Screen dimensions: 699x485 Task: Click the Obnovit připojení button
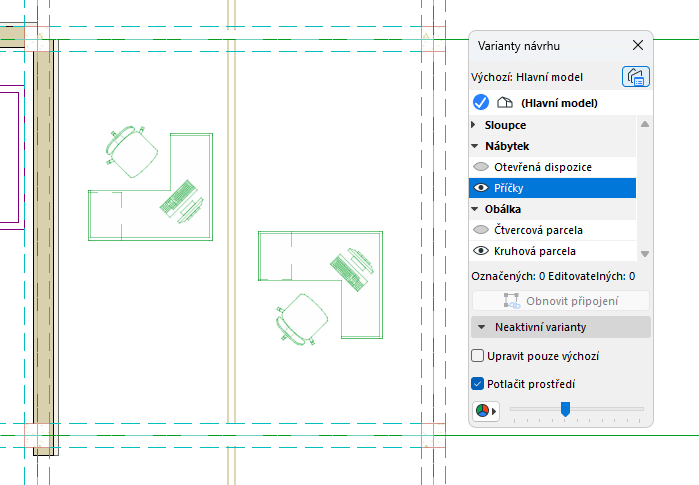561,301
